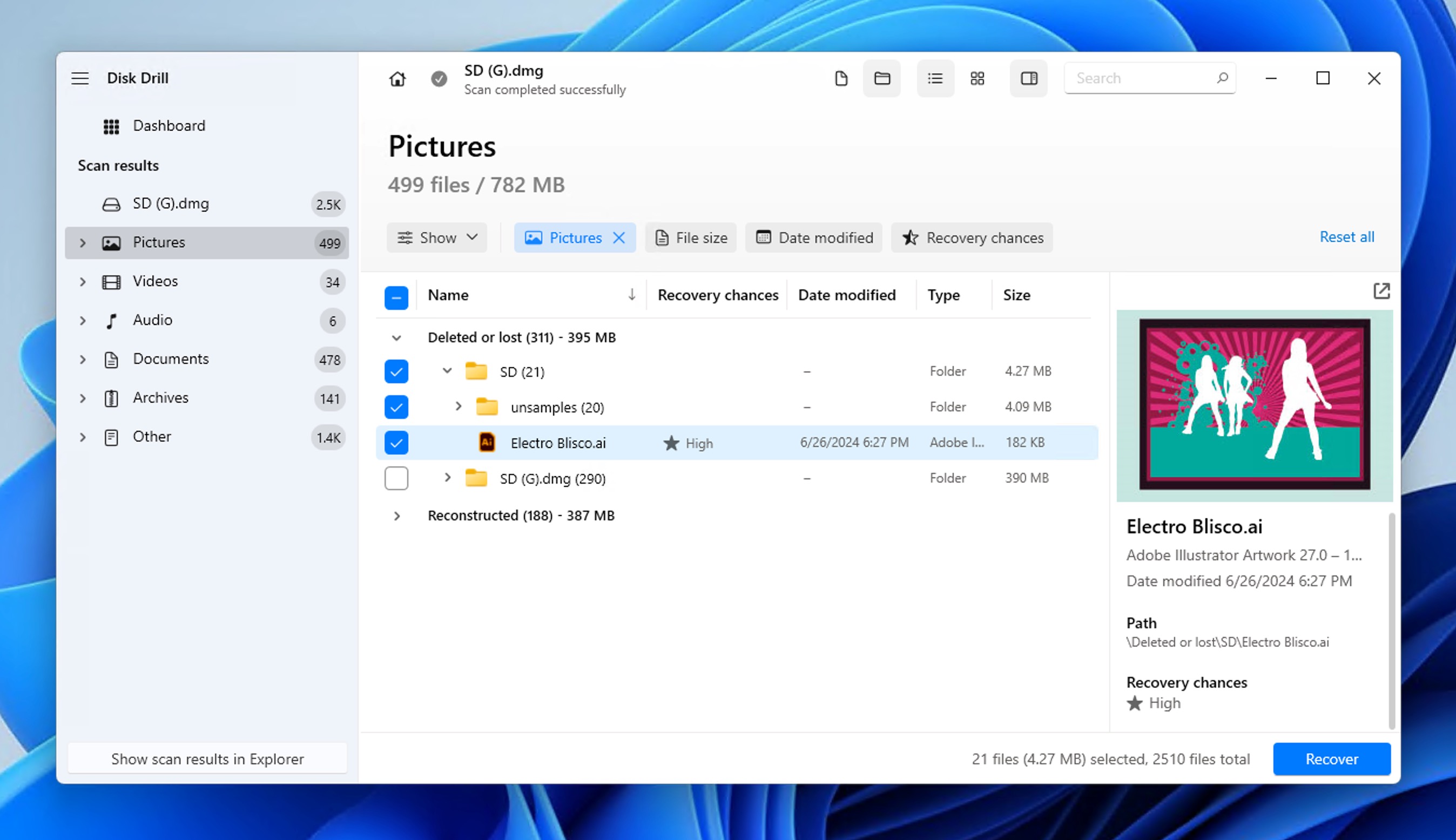Select Archives in the sidebar
The image size is (1456, 840).
(207, 398)
